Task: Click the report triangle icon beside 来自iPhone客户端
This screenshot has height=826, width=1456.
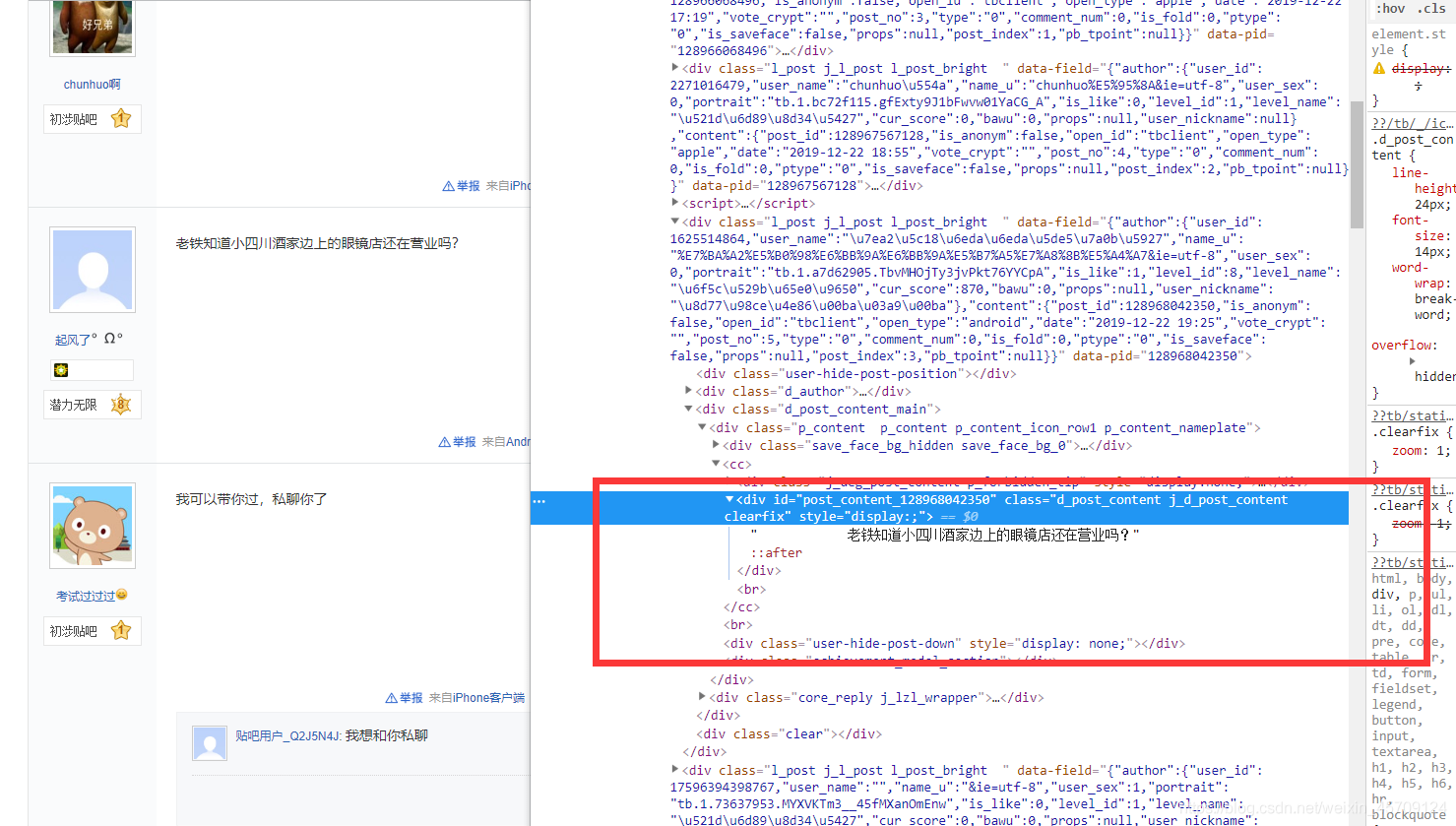Action: point(392,698)
